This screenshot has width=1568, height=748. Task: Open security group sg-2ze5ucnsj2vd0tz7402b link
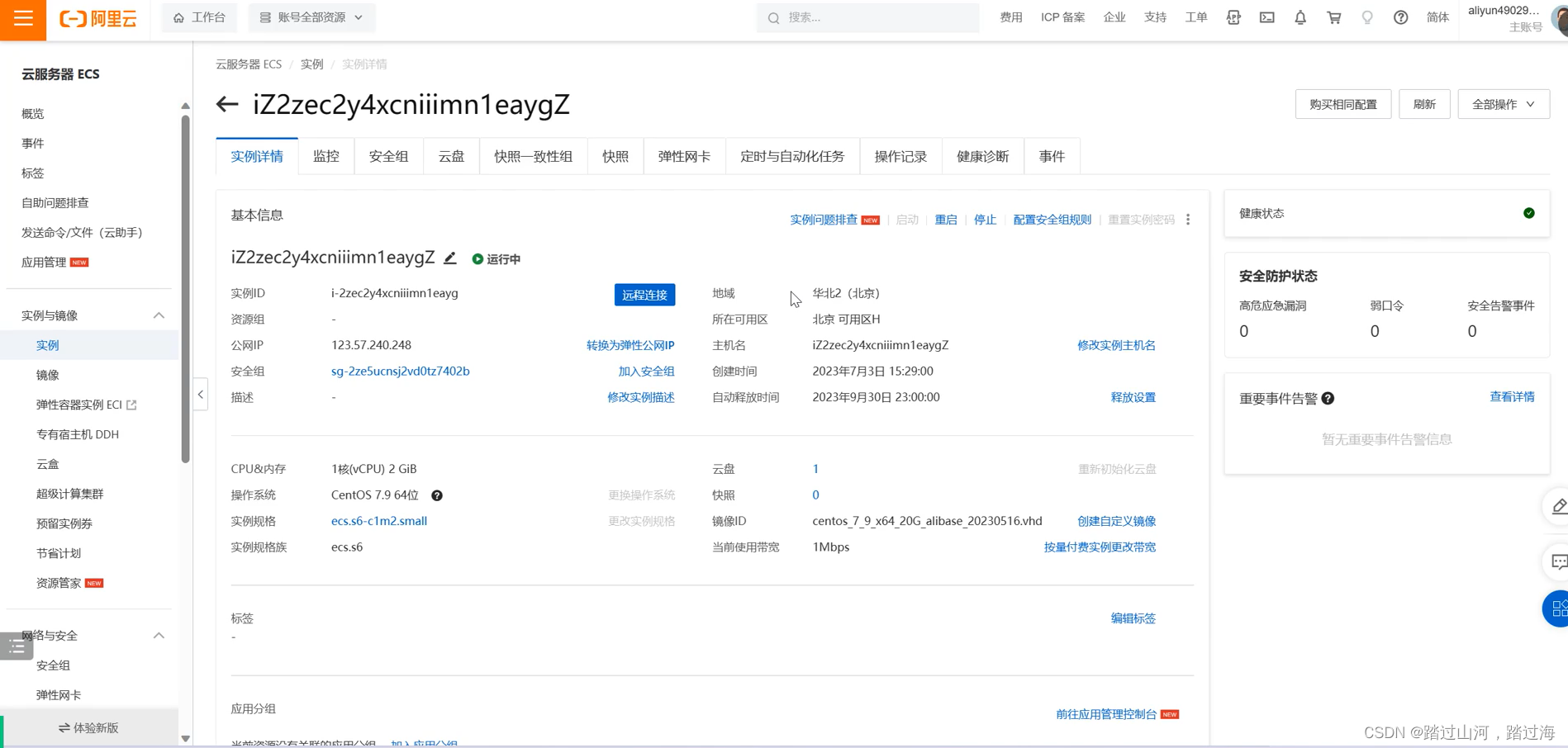(x=401, y=372)
